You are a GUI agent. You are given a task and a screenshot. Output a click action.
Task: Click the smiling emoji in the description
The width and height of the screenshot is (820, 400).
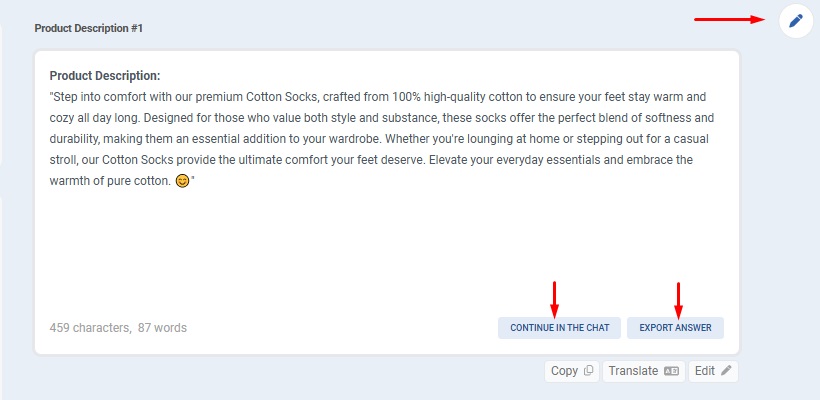point(182,182)
